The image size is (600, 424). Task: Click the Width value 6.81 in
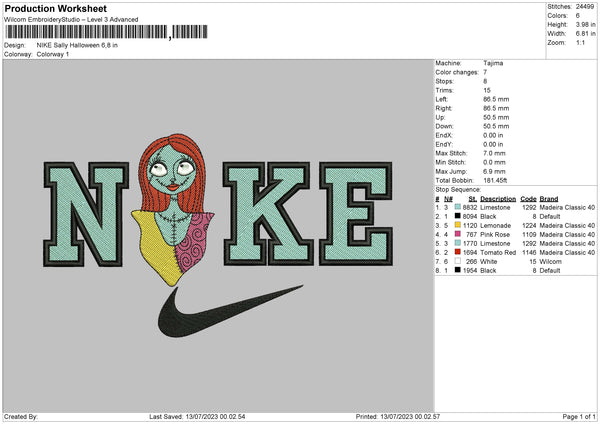pyautogui.click(x=585, y=34)
